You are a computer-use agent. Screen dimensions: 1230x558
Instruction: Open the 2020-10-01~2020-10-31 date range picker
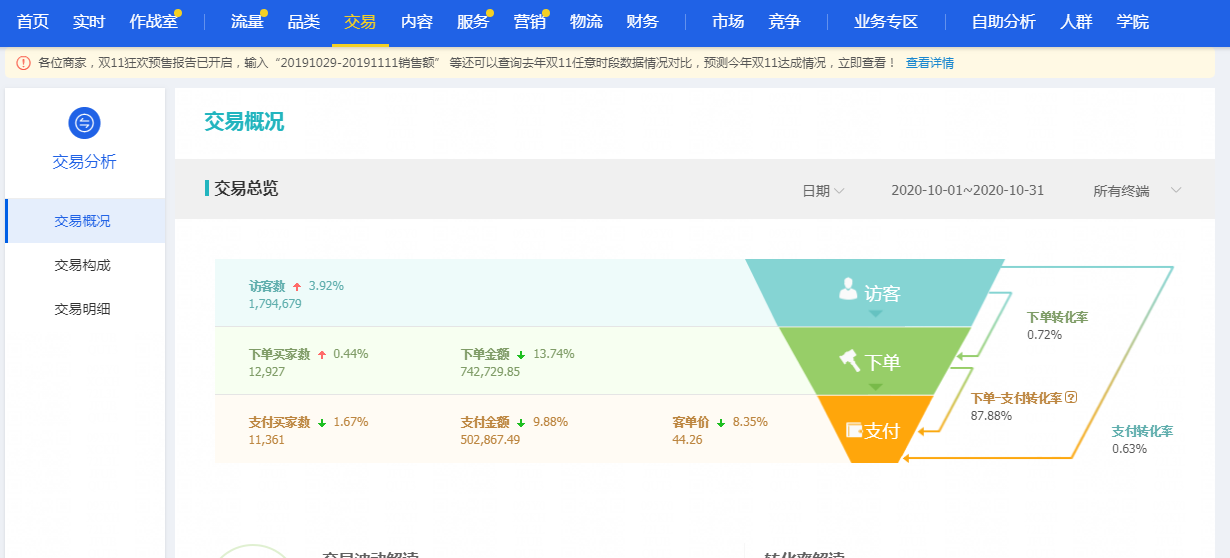[x=967, y=190]
